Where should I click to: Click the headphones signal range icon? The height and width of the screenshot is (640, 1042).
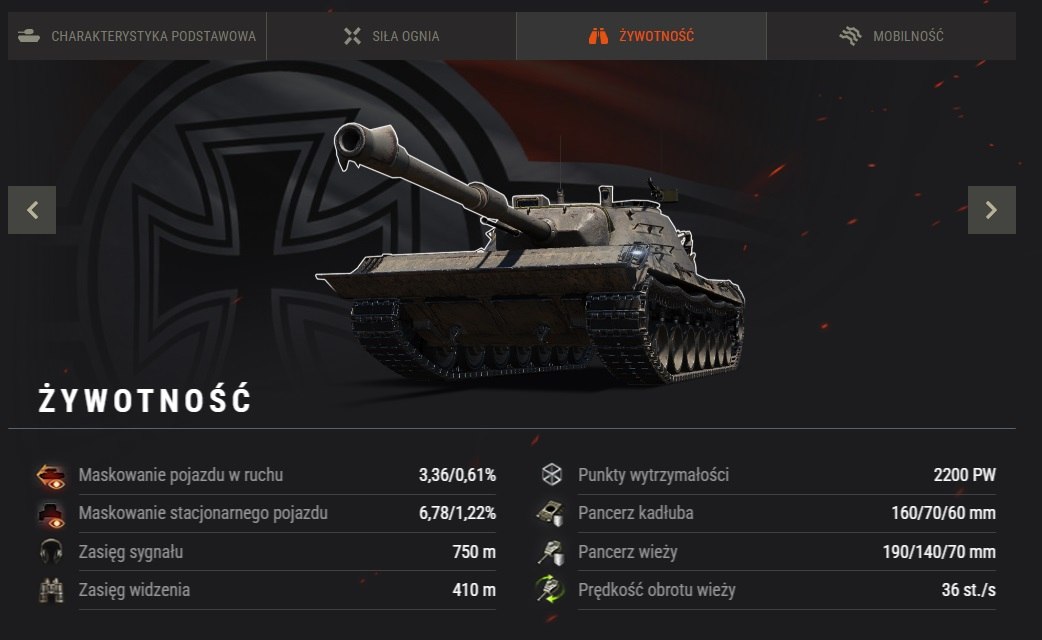tap(51, 552)
